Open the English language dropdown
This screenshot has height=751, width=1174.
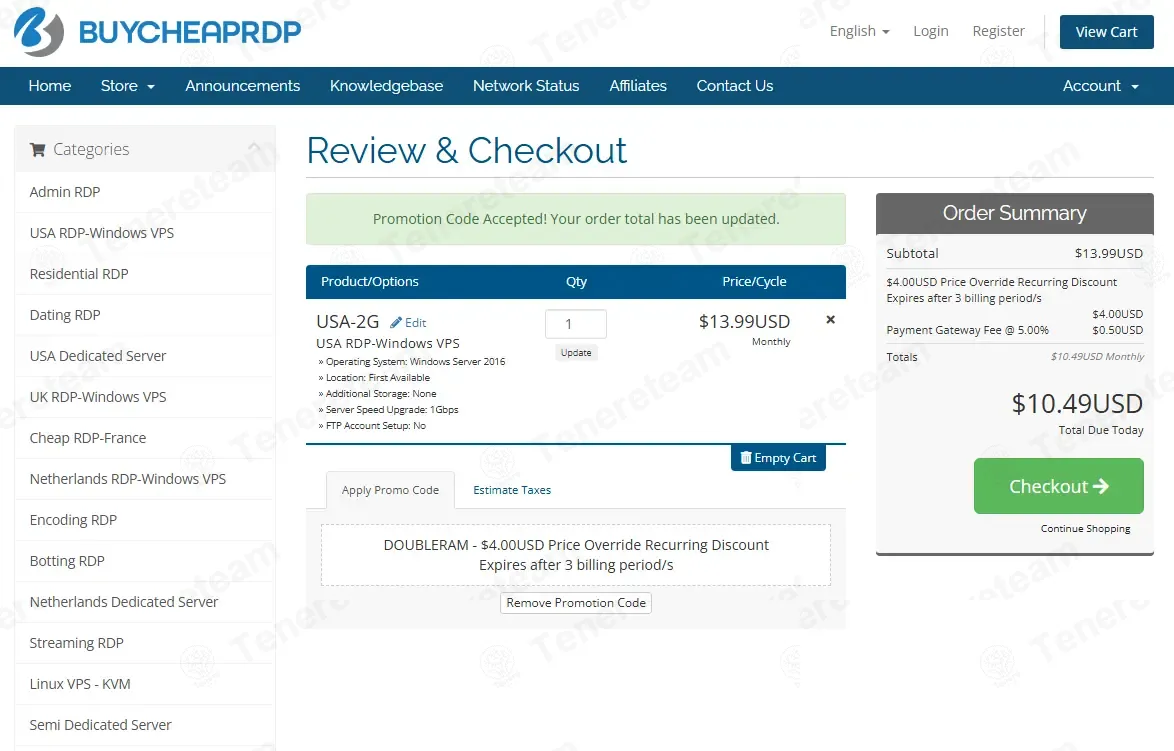(x=858, y=31)
